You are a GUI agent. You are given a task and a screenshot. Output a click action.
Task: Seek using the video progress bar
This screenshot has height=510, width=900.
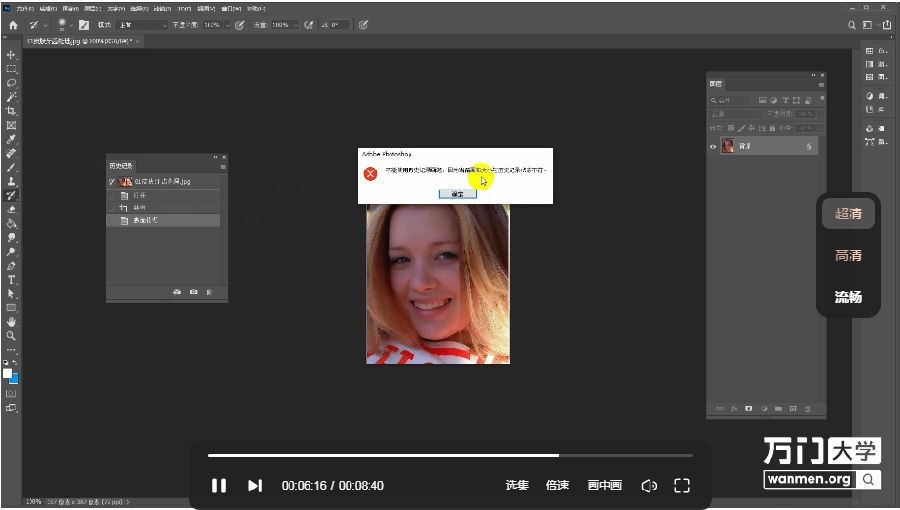pyautogui.click(x=450, y=456)
